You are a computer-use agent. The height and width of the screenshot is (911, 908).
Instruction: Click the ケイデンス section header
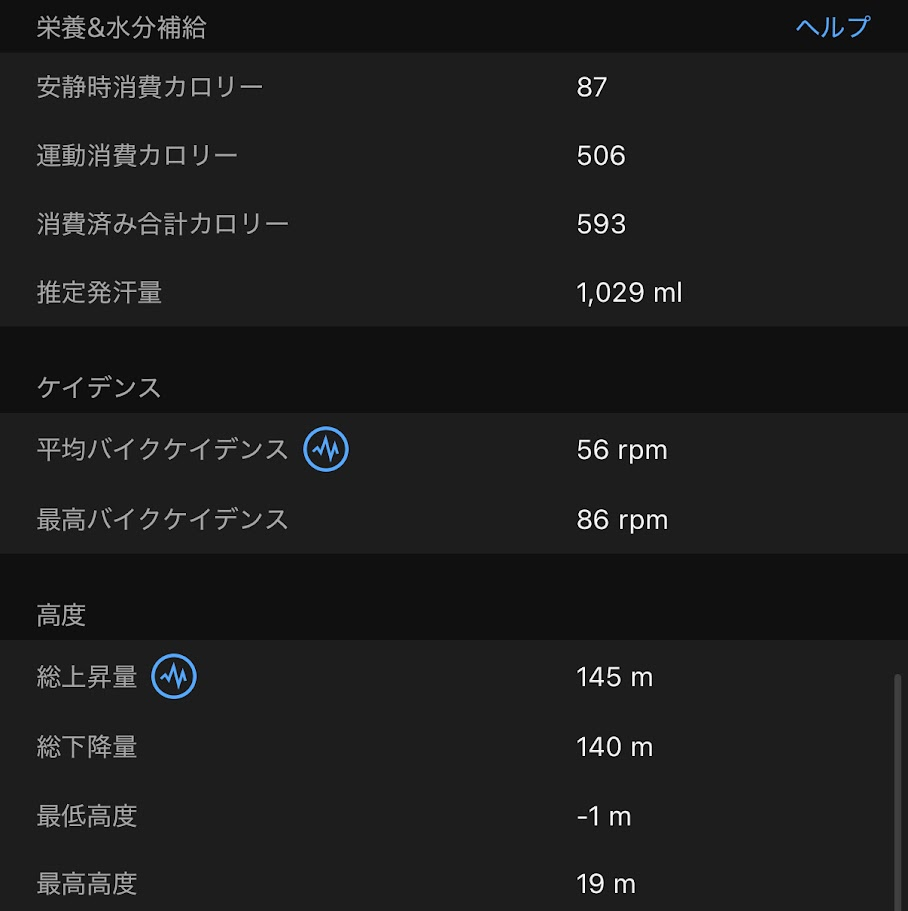pos(99,388)
